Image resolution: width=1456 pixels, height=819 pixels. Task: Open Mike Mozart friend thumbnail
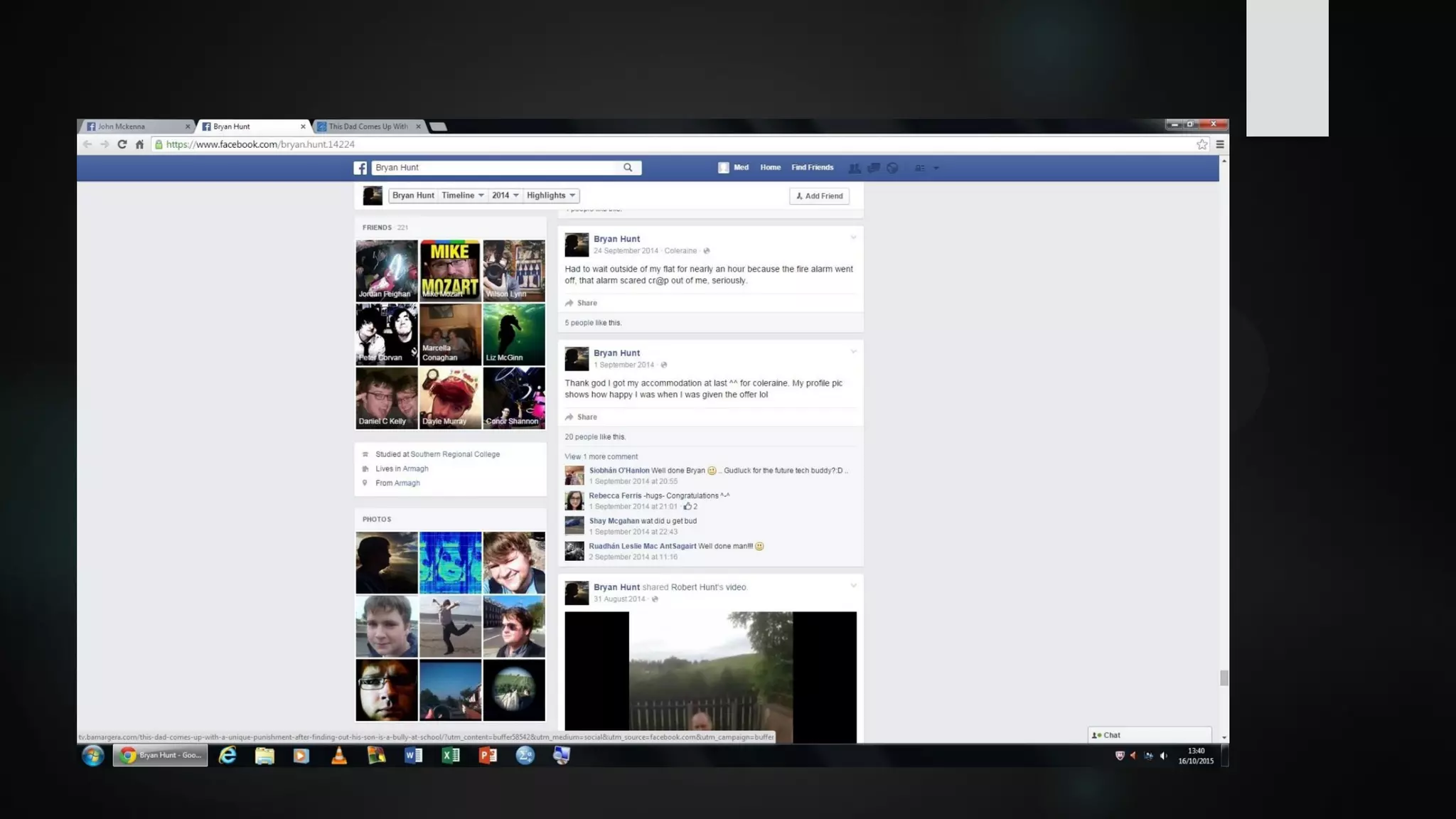coord(450,270)
